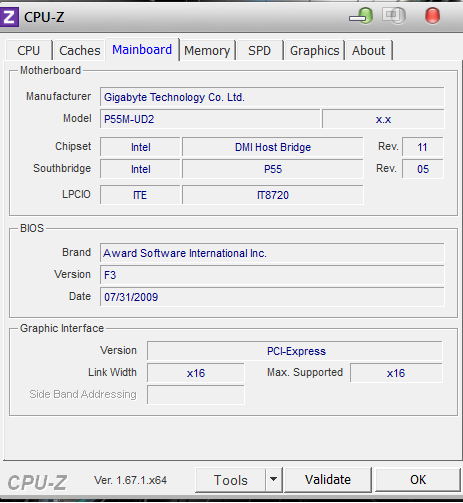Click Graphic Interface Version PCI-Express field
Image resolution: width=463 pixels, height=503 pixels.
pos(295,351)
